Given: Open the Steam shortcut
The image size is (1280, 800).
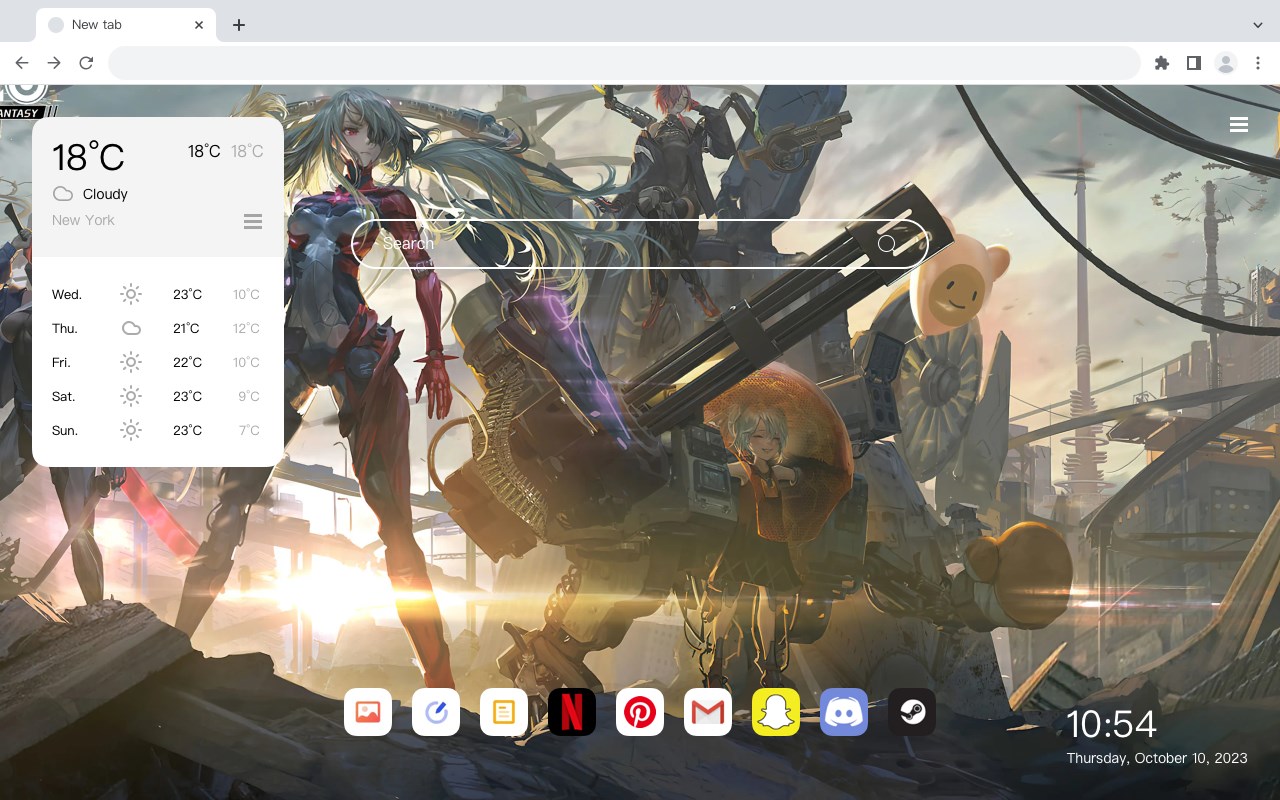Looking at the screenshot, I should tap(912, 712).
